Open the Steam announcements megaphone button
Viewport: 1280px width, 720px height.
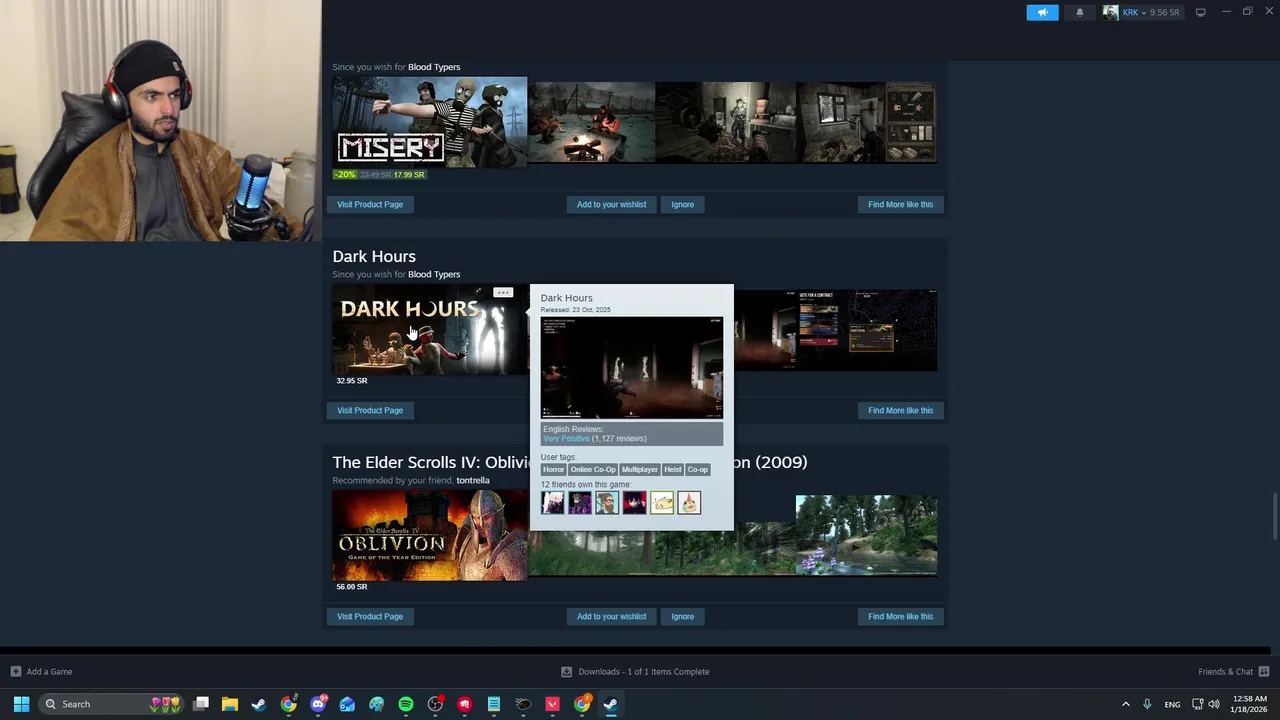click(x=1042, y=12)
